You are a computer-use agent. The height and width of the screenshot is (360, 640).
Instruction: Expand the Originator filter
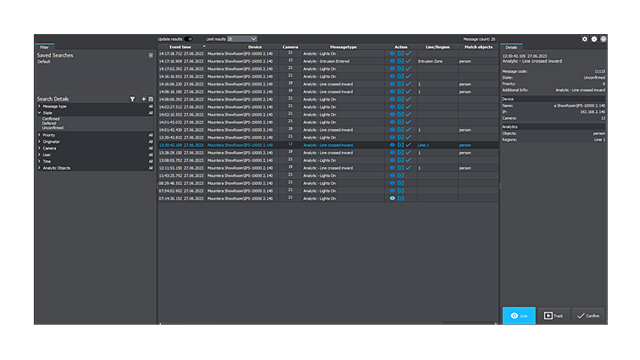40,142
